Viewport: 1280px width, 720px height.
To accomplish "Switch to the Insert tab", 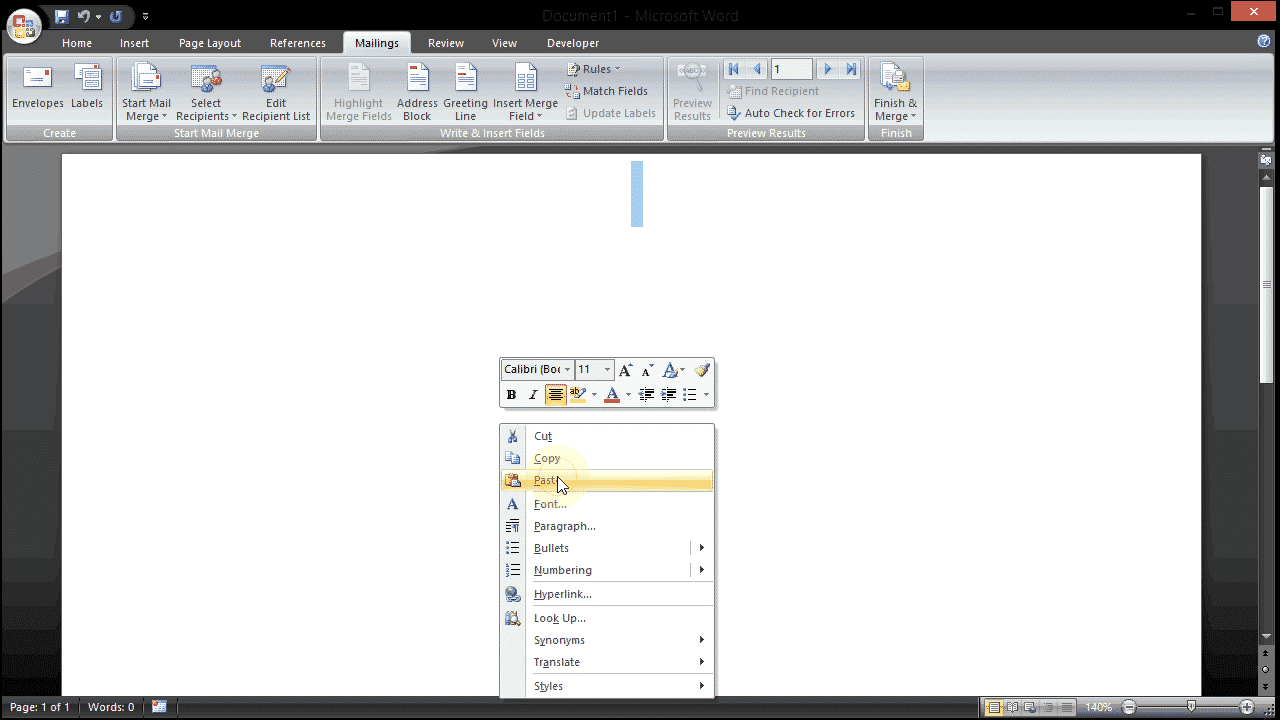I will click(x=134, y=43).
